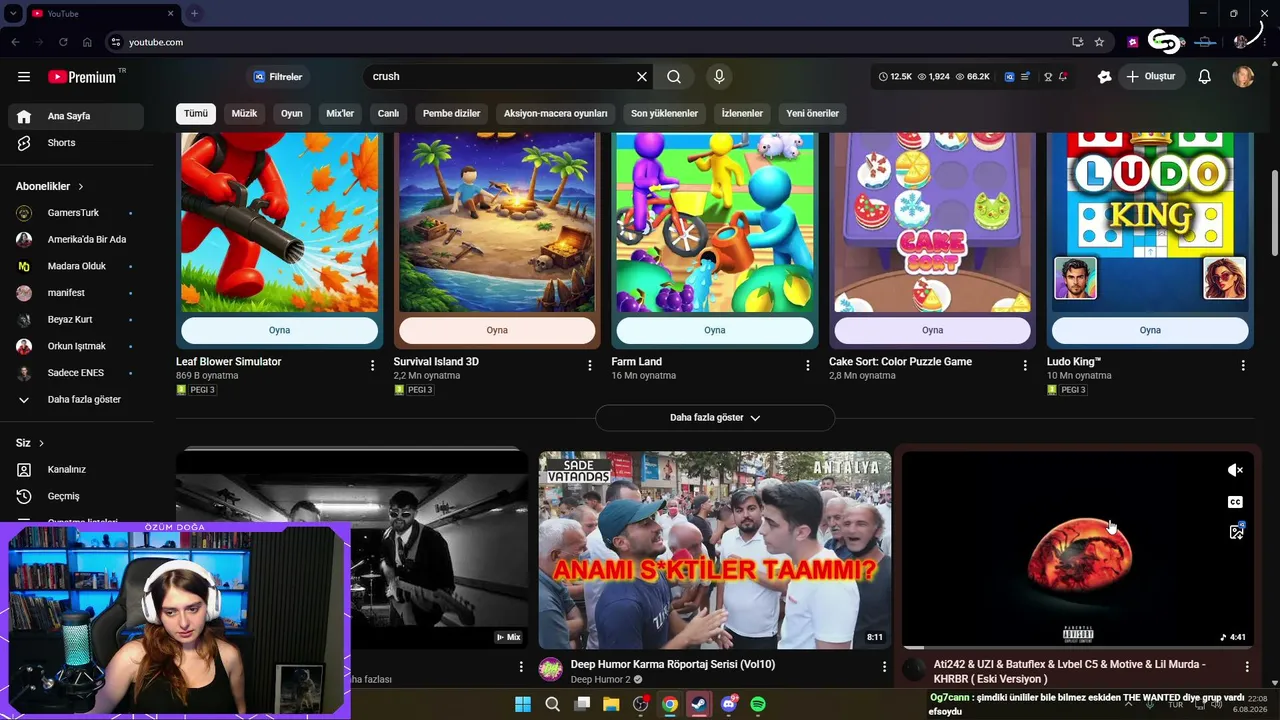Click the page vertical scrollbar thumb

[1274, 213]
